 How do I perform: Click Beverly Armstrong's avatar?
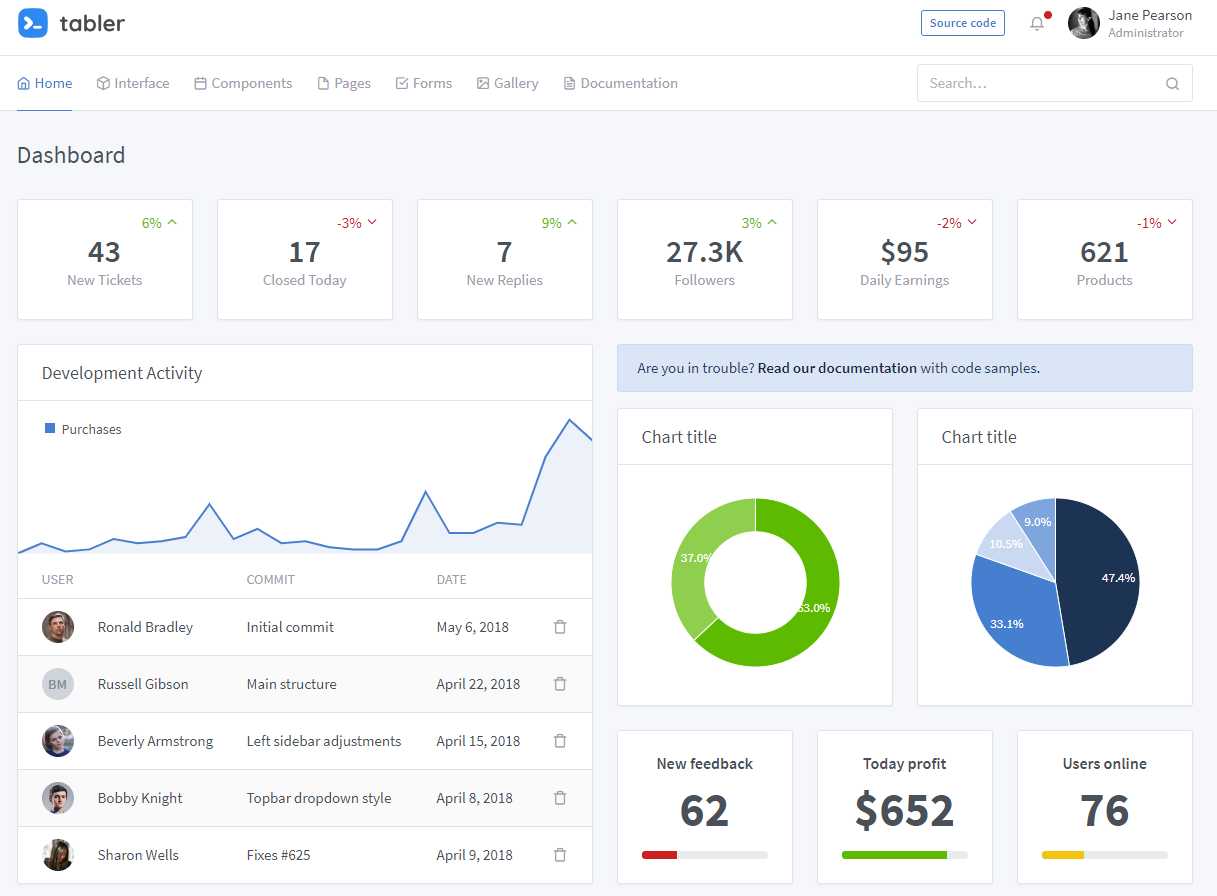point(58,741)
